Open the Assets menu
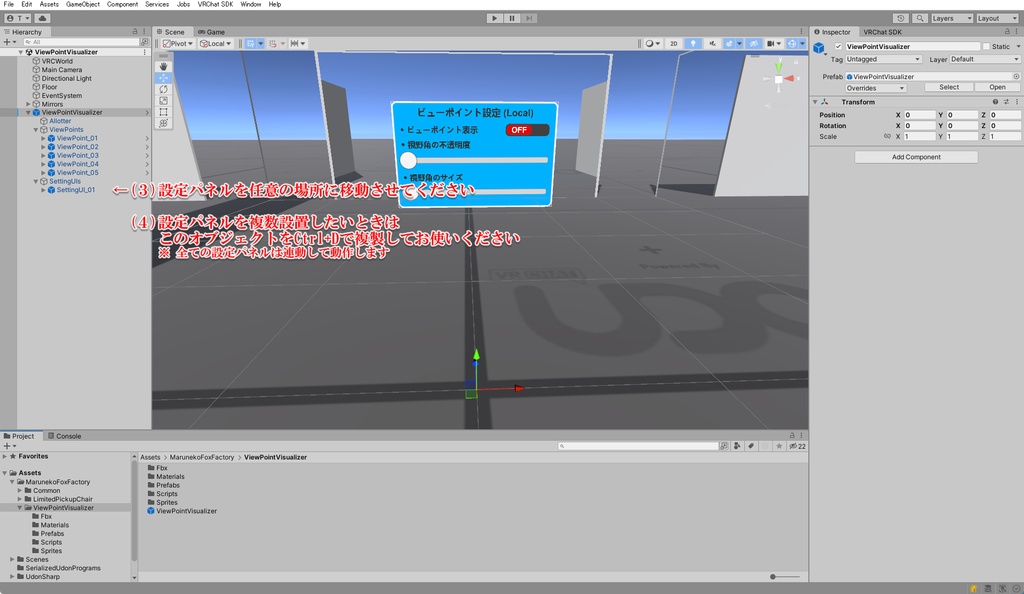Screen dimensions: 1024x594 pyautogui.click(x=49, y=4)
